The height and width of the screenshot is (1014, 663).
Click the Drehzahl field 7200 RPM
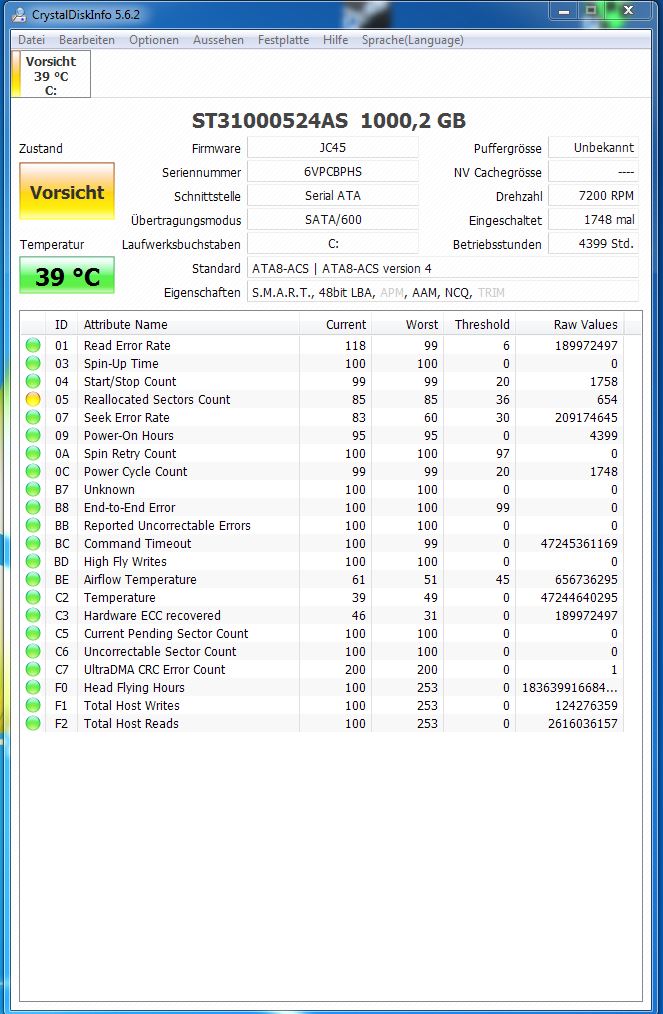click(593, 195)
